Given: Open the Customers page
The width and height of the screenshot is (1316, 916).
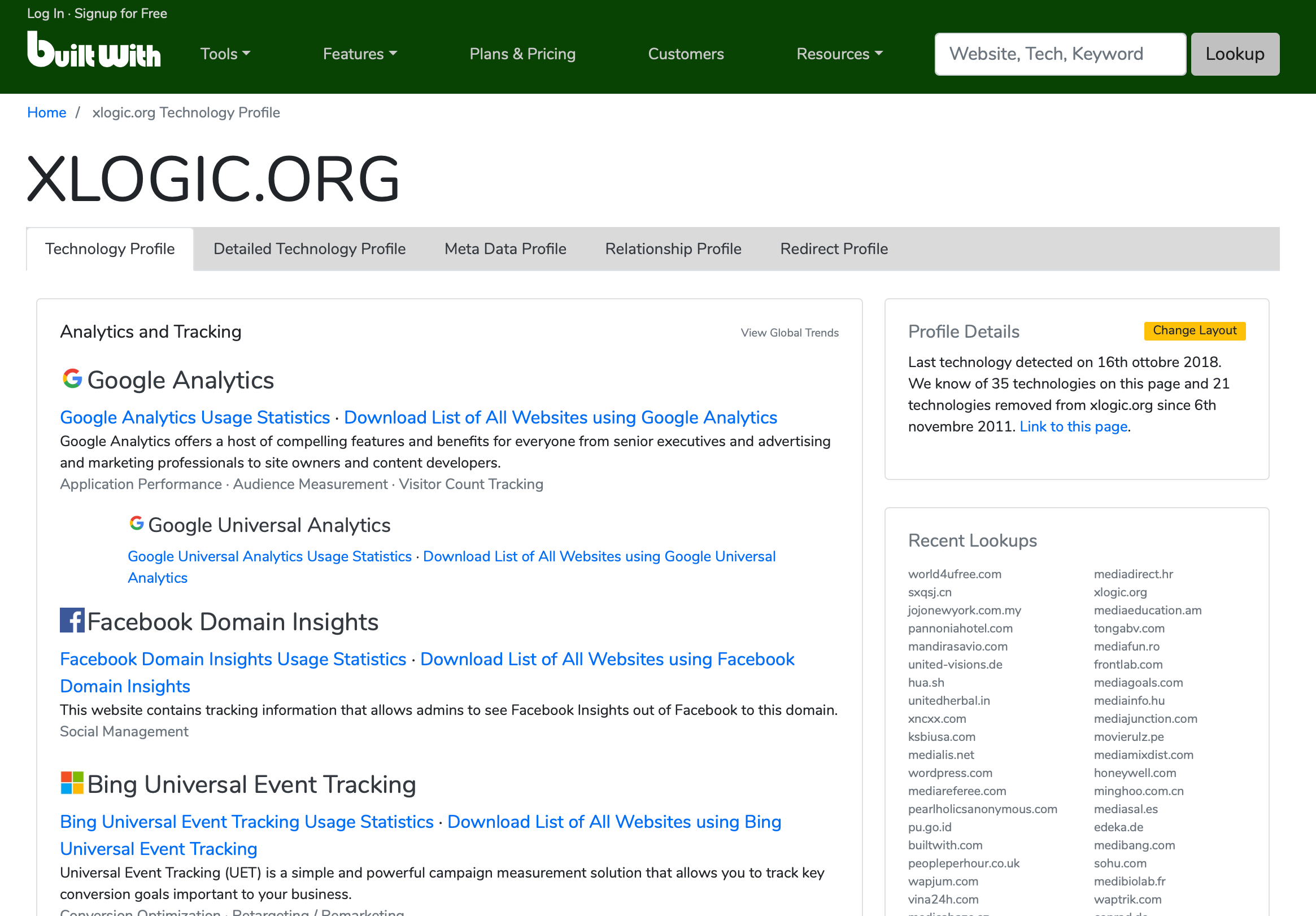Looking at the screenshot, I should (686, 54).
